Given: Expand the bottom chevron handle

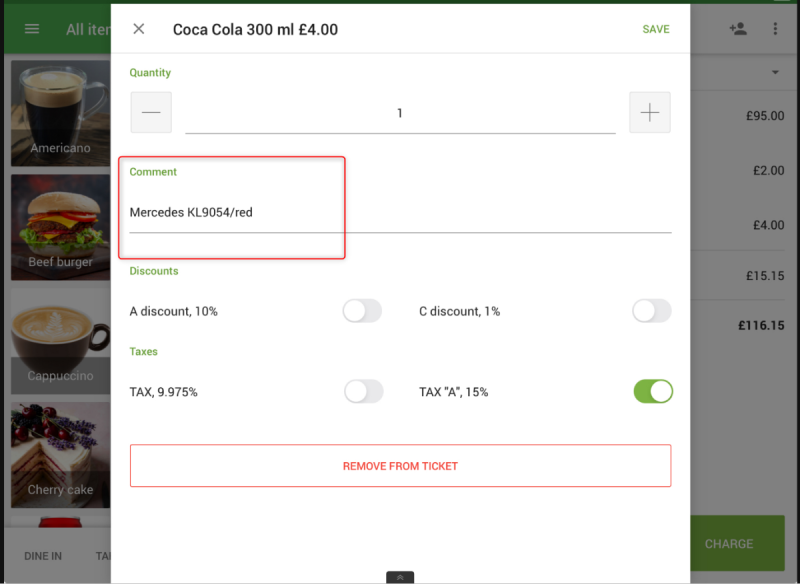Looking at the screenshot, I should [x=400, y=577].
